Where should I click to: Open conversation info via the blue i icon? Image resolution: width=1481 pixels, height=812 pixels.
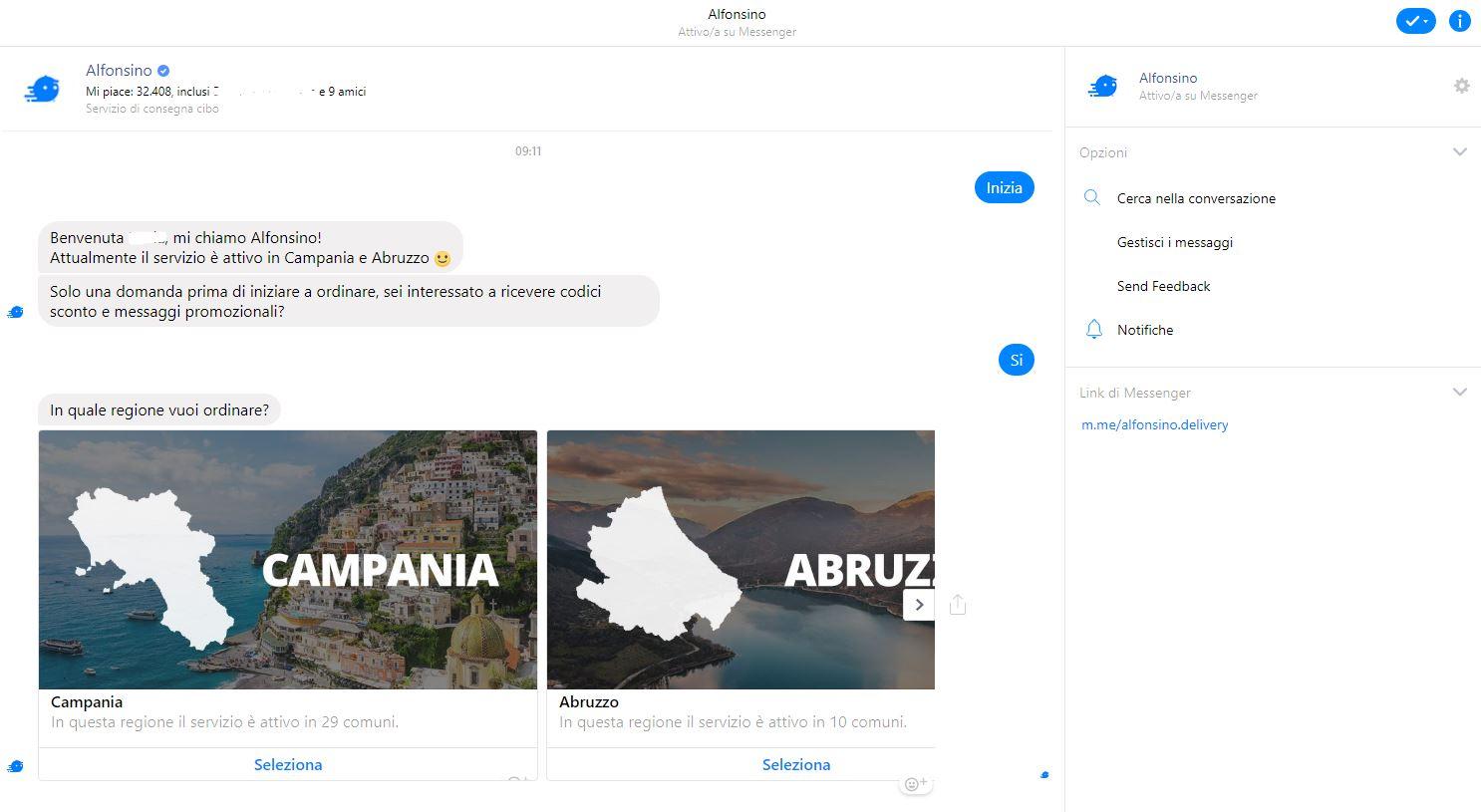point(1460,20)
